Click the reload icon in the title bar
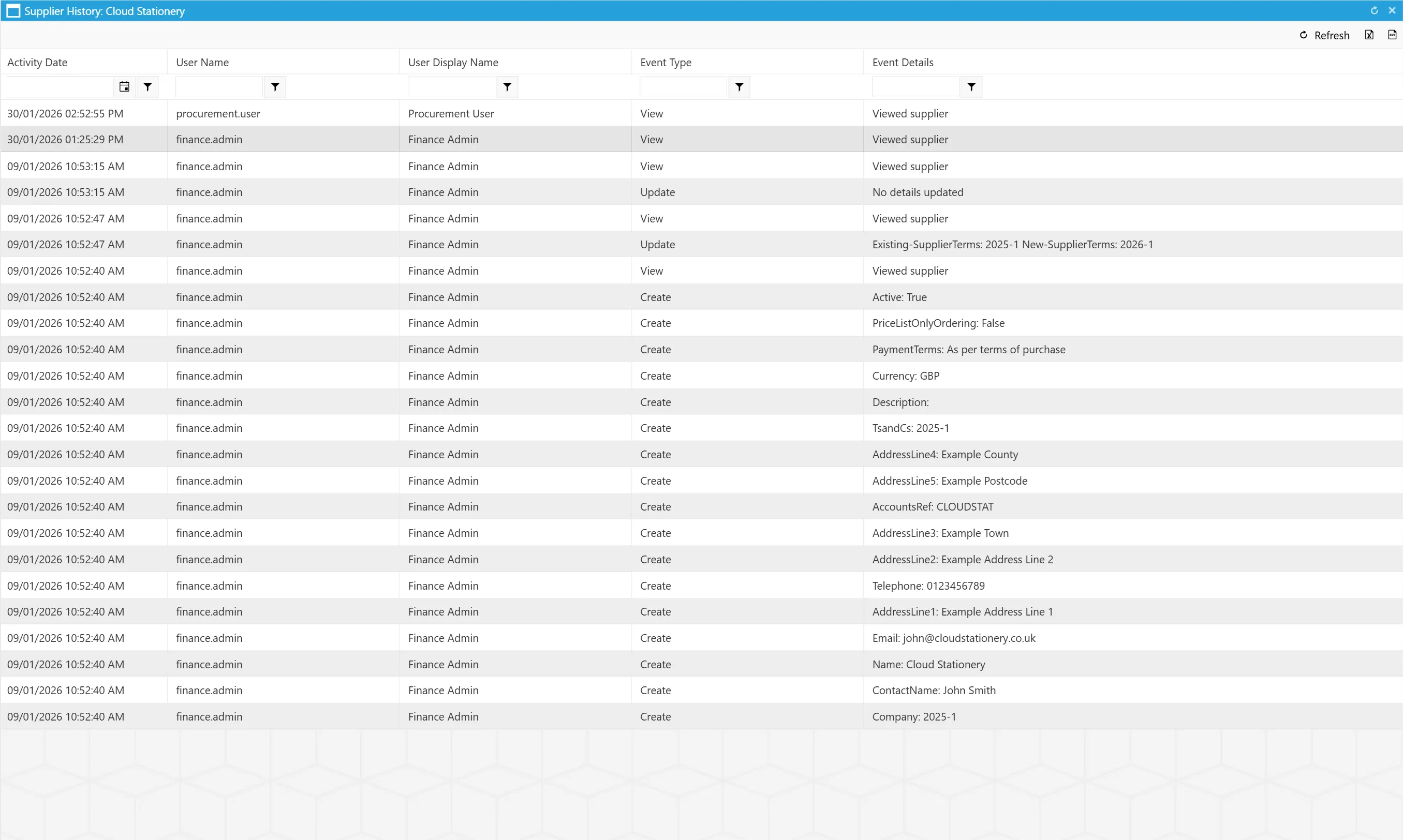The image size is (1403, 840). click(x=1374, y=11)
